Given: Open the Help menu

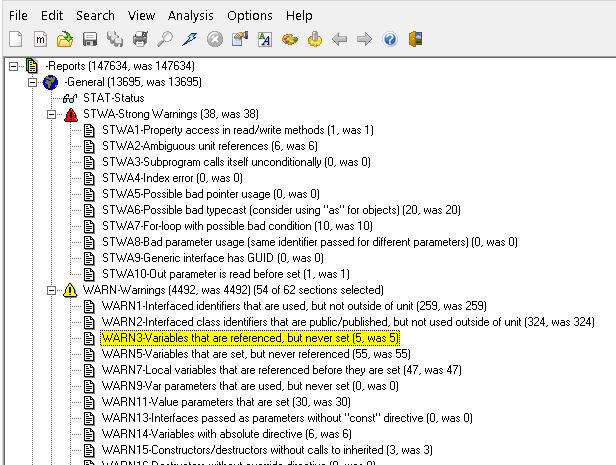Looking at the screenshot, I should [x=299, y=16].
